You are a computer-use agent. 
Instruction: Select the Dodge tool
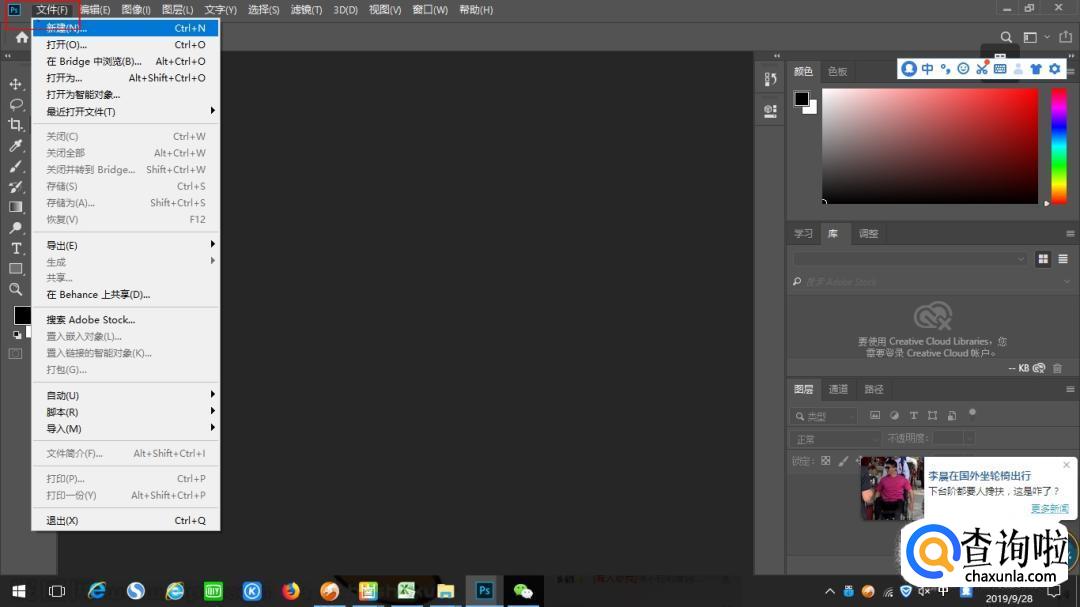[x=15, y=227]
